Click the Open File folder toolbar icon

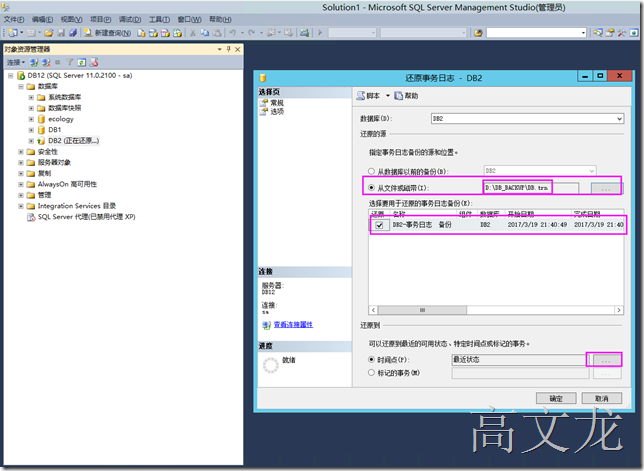(48, 32)
